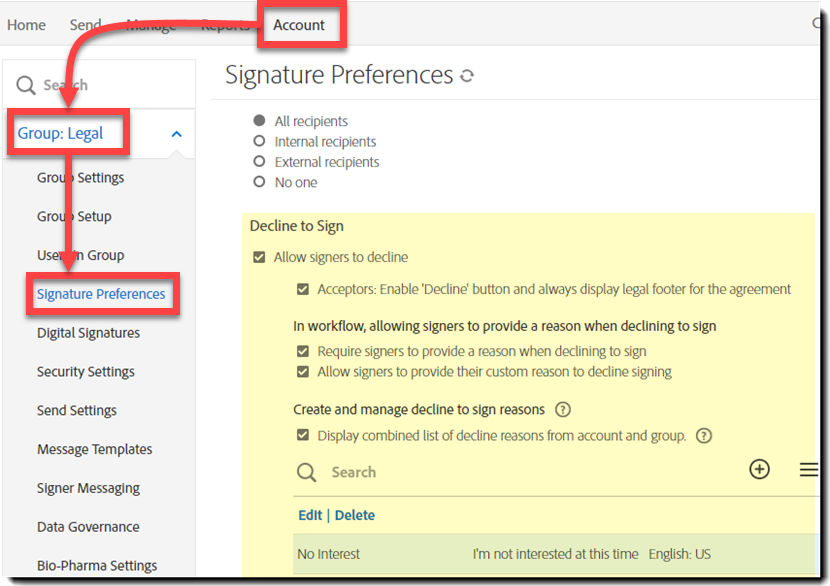830x586 pixels.
Task: Select the Internal recipients radio option
Action: pyautogui.click(x=260, y=141)
